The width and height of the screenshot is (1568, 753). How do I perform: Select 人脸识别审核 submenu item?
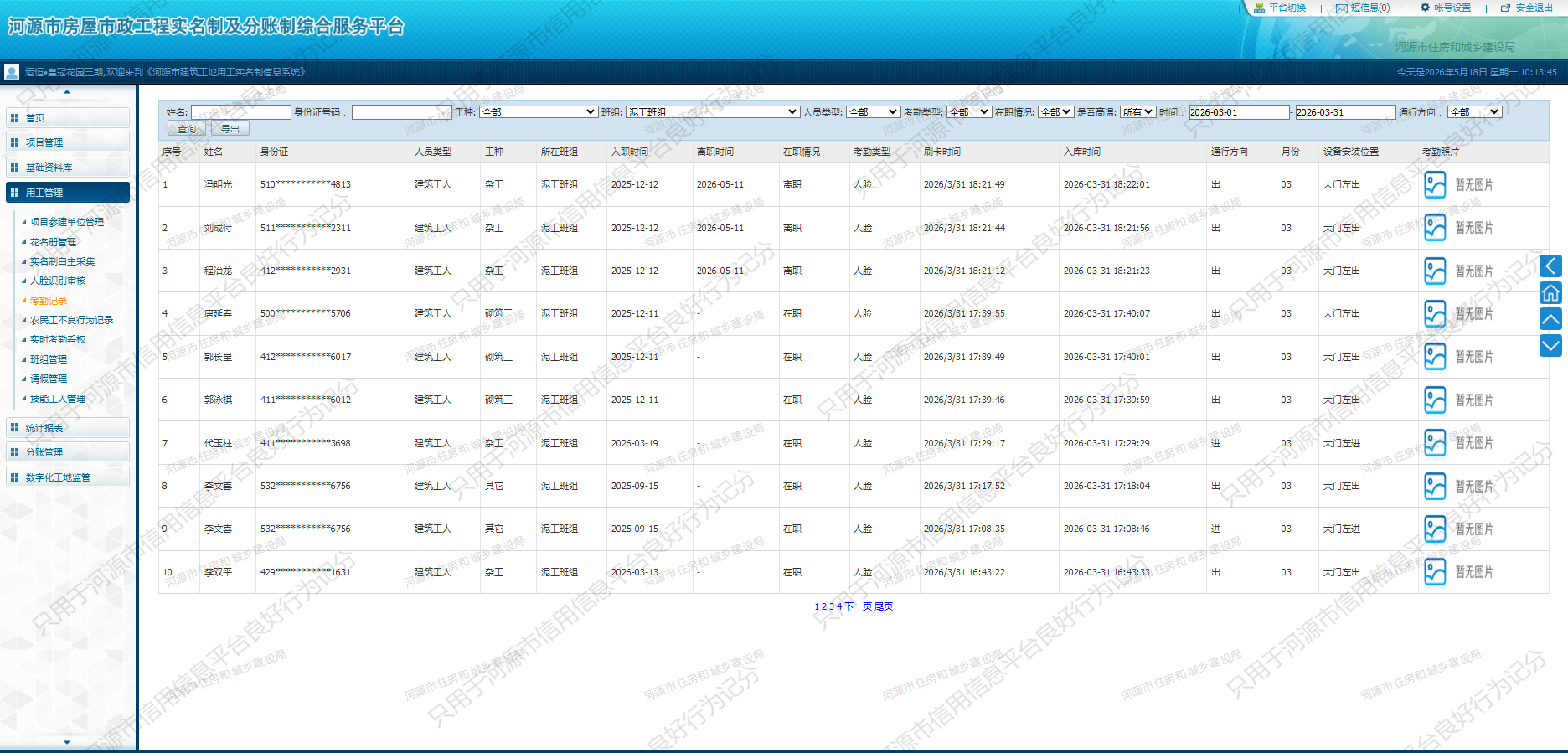[58, 281]
